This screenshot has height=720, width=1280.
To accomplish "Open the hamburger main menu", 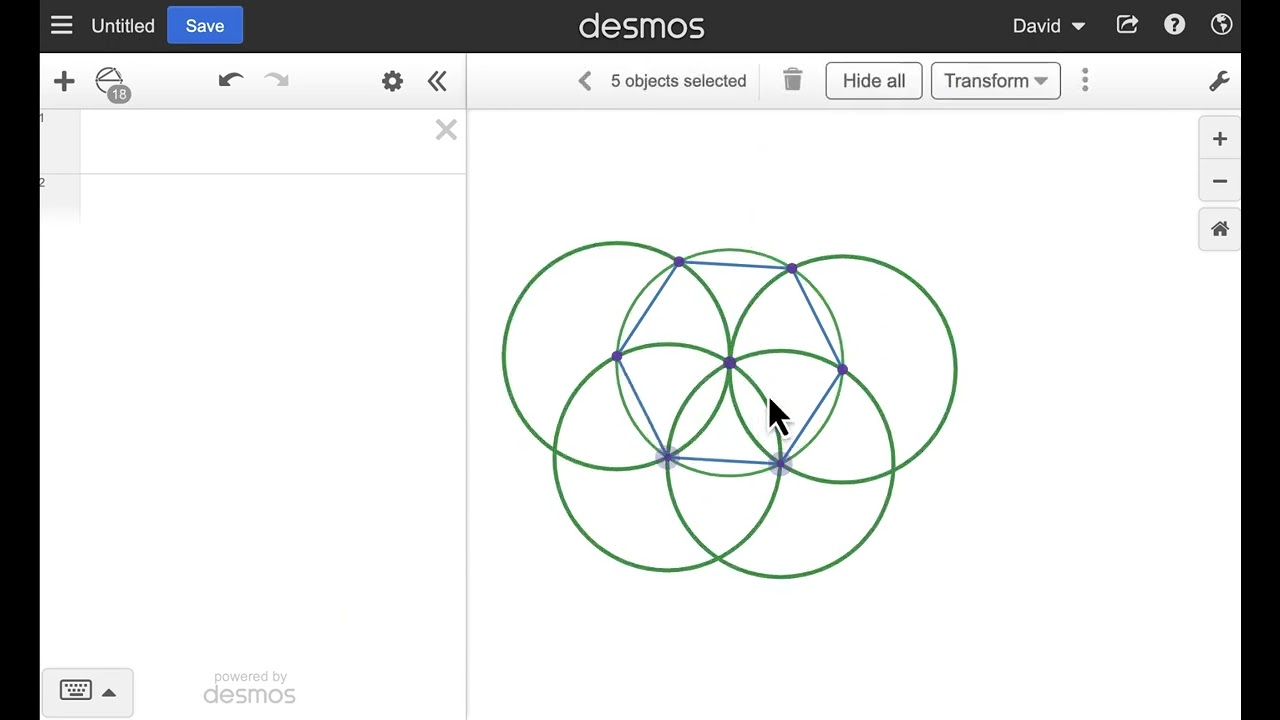I will [x=62, y=25].
